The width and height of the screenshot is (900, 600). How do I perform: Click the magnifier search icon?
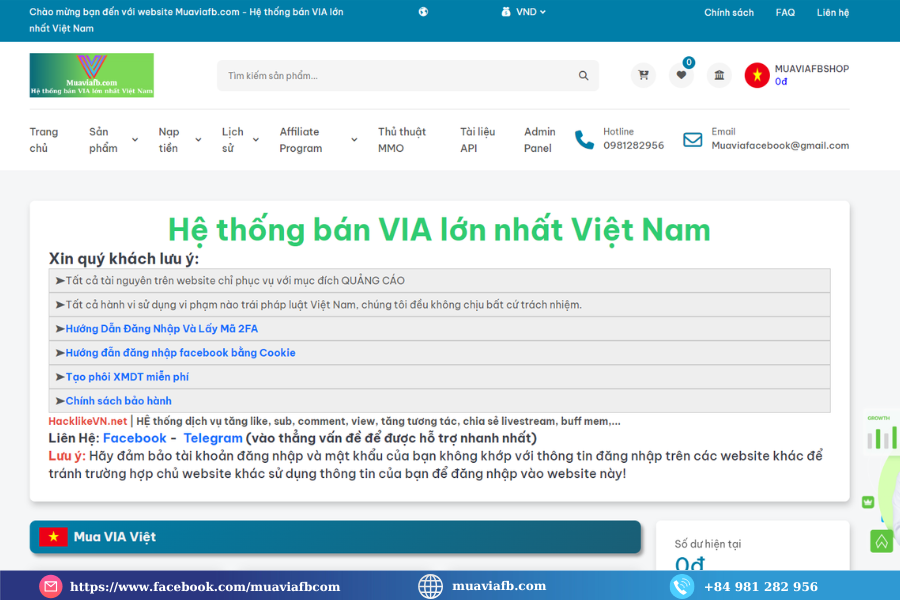(583, 76)
